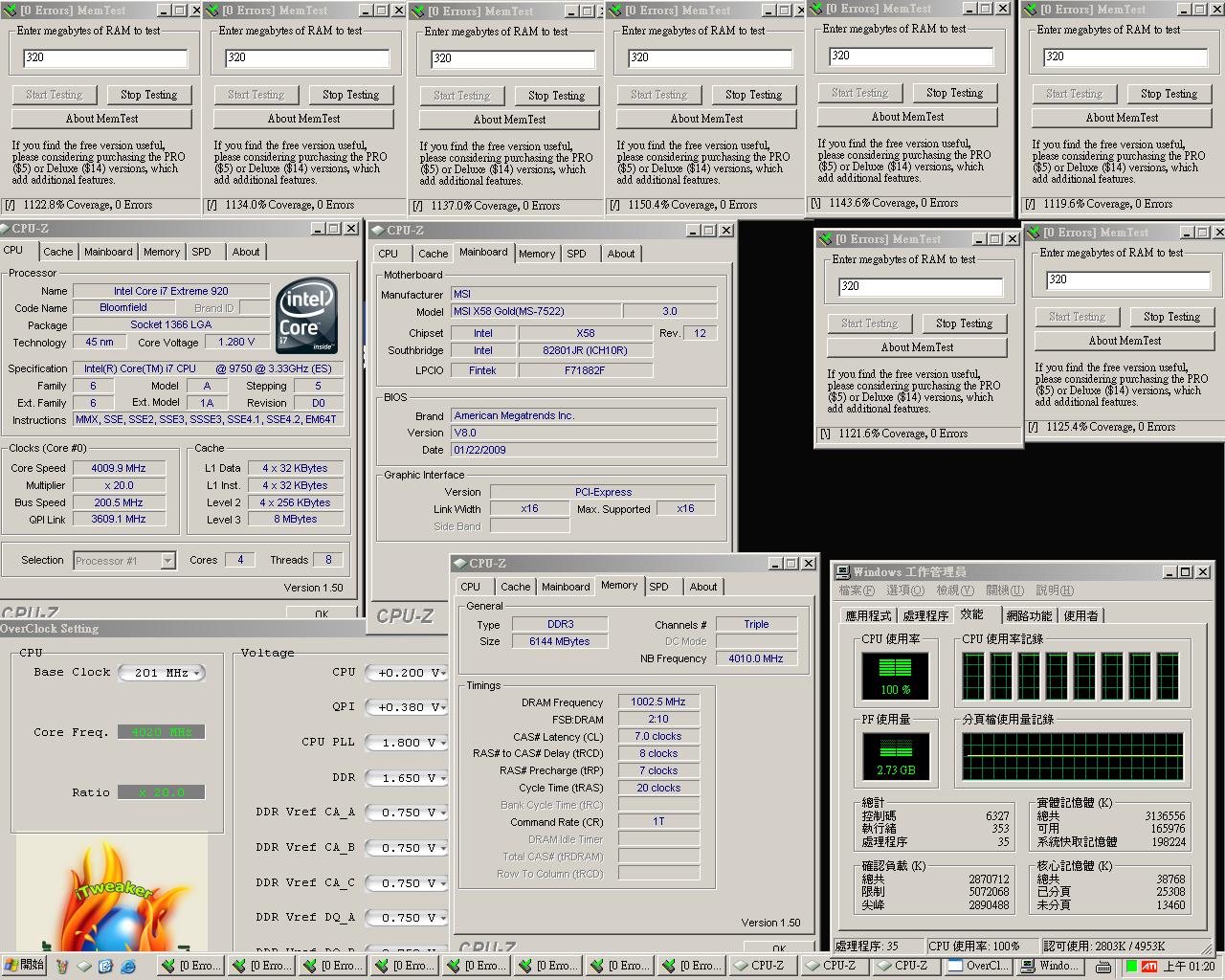Viewport: 1225px width, 980px height.
Task: Click the Ratio x 20.0 display
Action: pyautogui.click(x=162, y=792)
